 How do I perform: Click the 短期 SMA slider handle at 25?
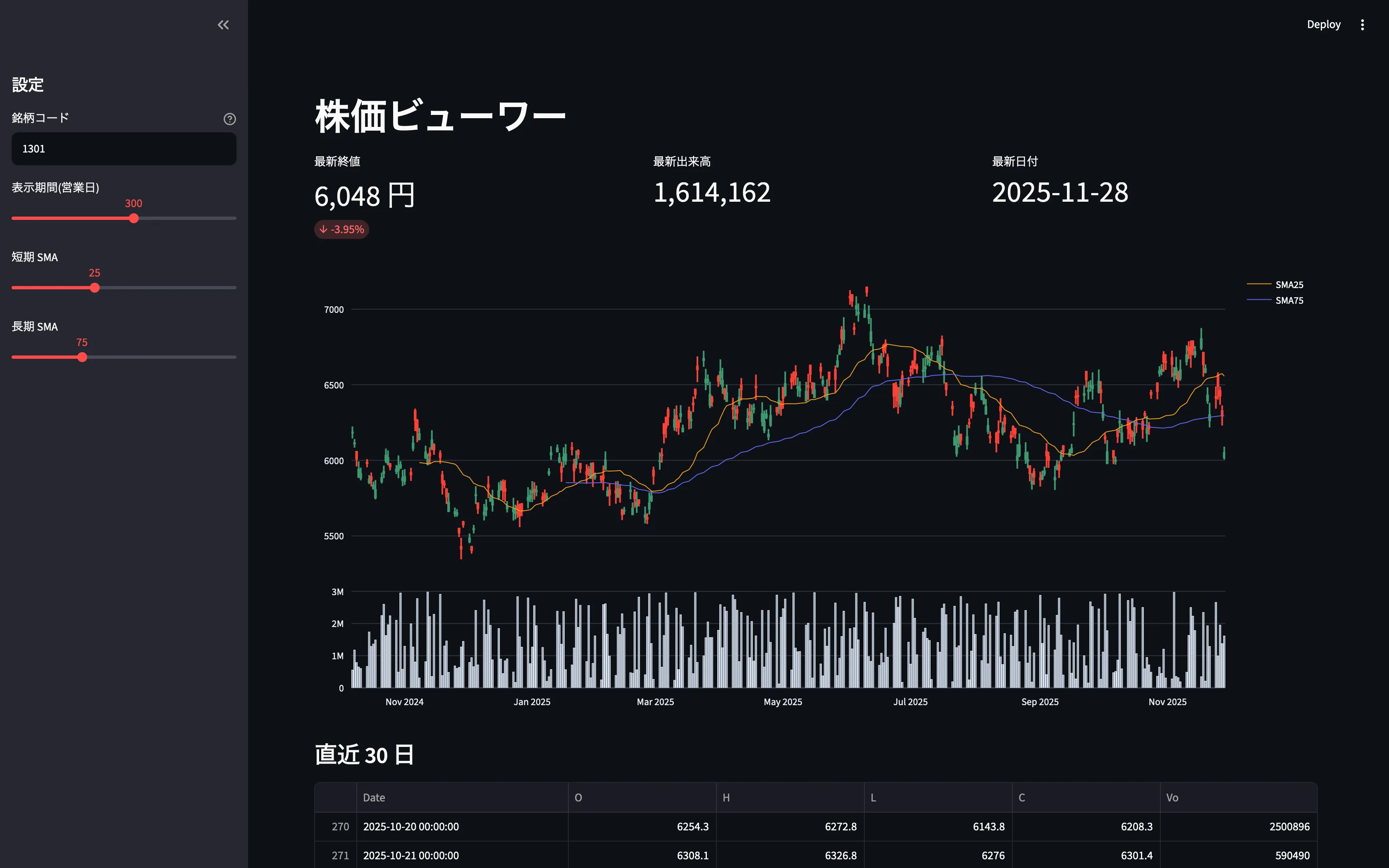click(x=95, y=288)
